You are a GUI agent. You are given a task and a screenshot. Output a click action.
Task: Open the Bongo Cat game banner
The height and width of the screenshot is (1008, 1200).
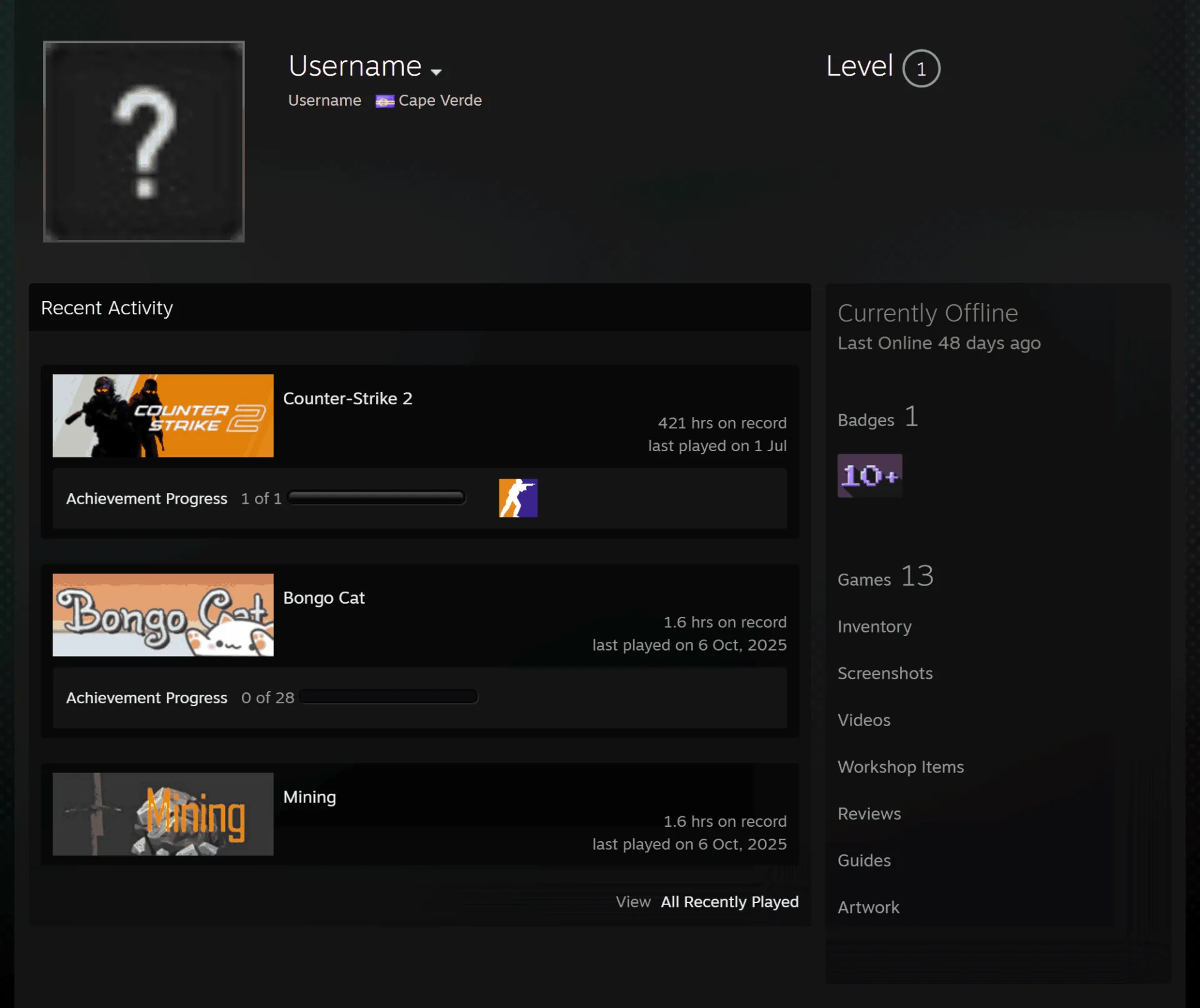[x=163, y=615]
